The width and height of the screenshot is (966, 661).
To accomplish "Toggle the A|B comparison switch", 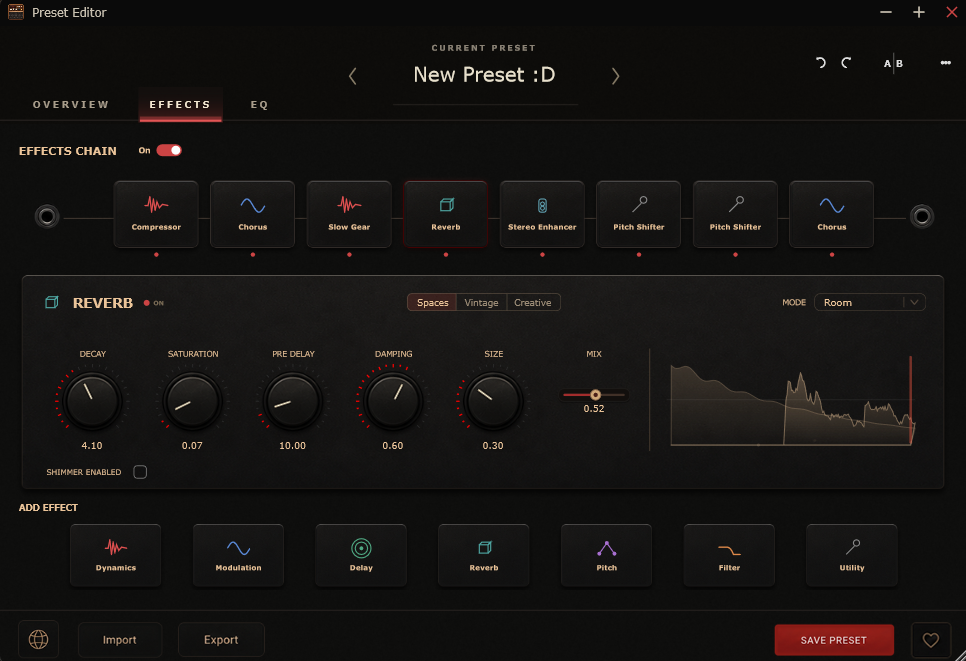I will point(893,63).
